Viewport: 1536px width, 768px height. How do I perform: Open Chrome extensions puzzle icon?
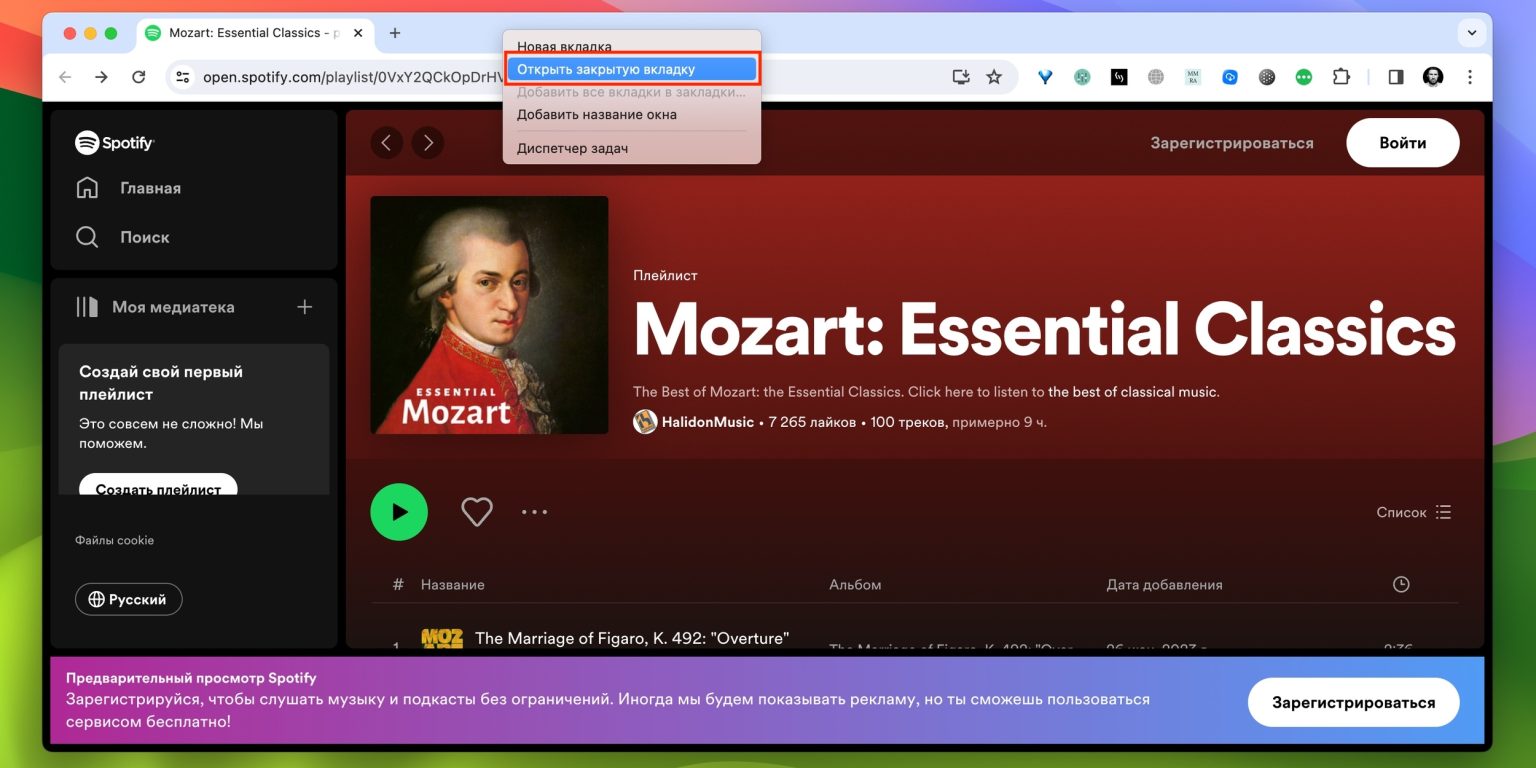click(x=1341, y=77)
